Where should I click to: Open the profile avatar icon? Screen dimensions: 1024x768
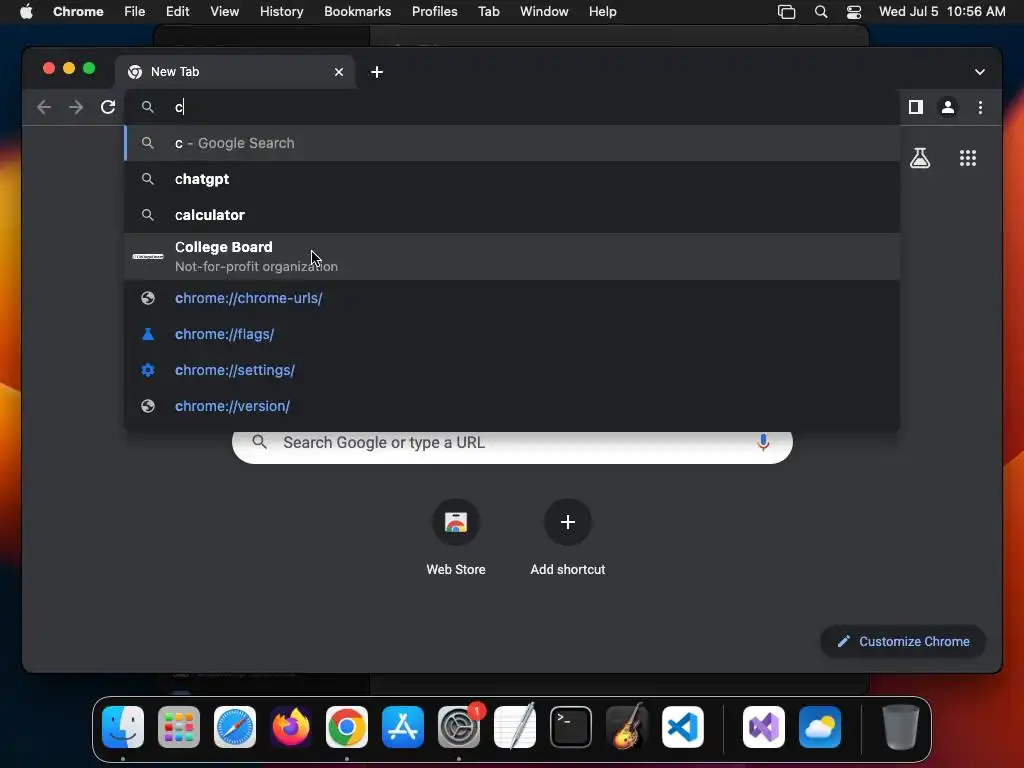(x=948, y=107)
